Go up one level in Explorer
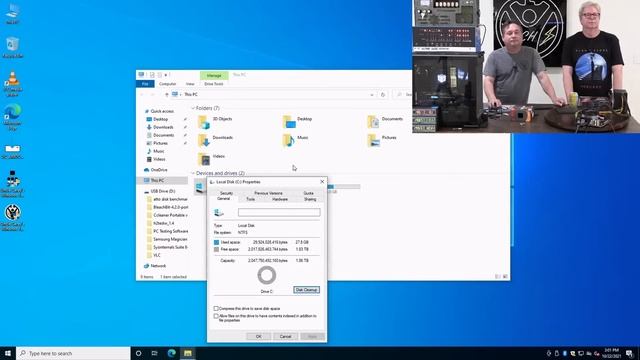Viewport: 640px width, 360px height. coord(167,95)
